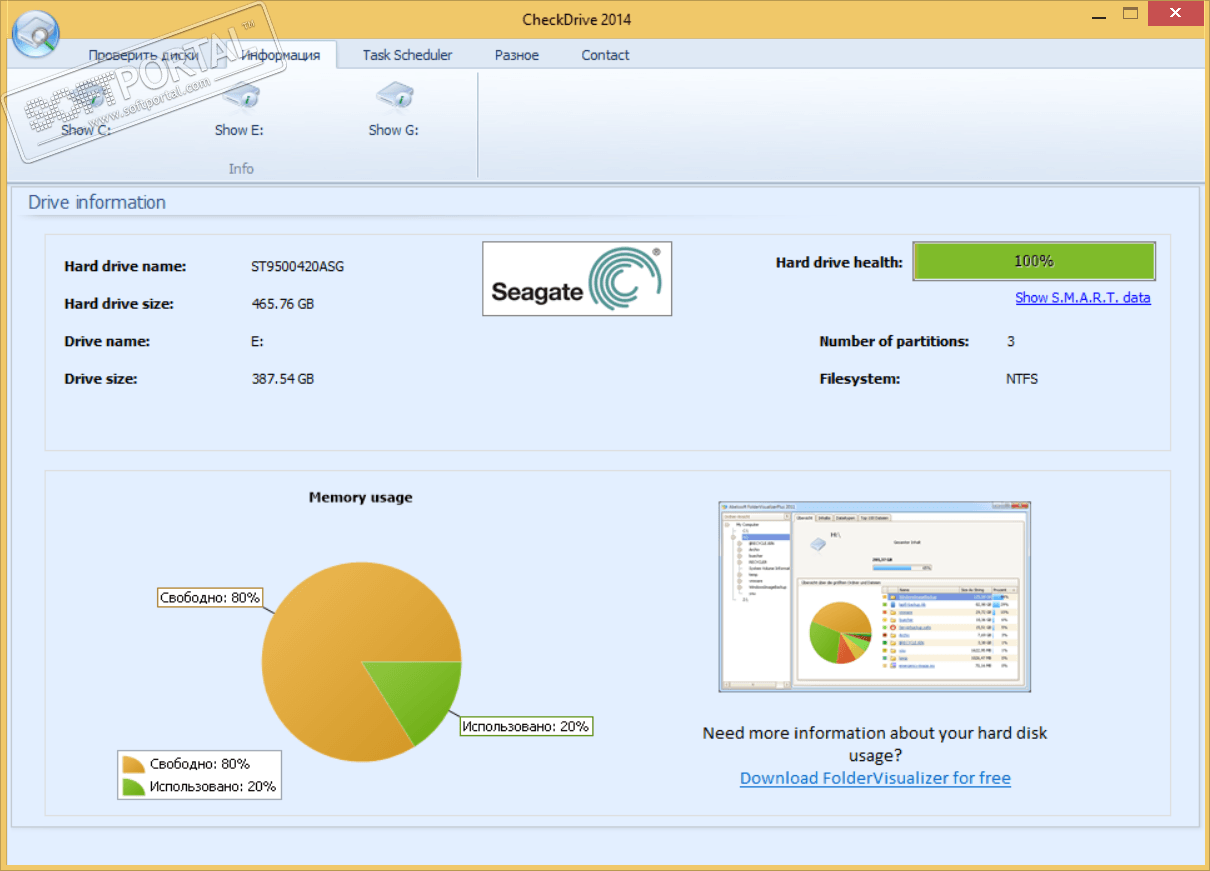Click the FolderVisualizer preview screenshot
This screenshot has height=871, width=1210.
tap(875, 597)
